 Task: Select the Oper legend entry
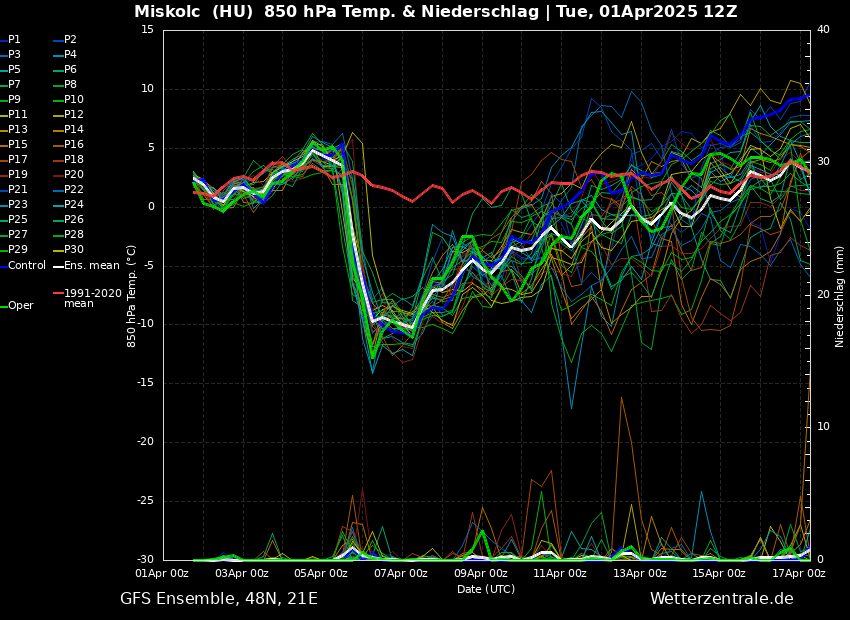21,306
